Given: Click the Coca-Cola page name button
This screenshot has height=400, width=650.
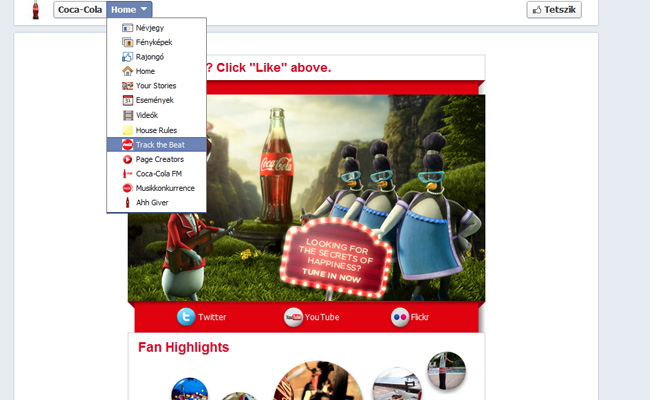Looking at the screenshot, I should tap(80, 10).
